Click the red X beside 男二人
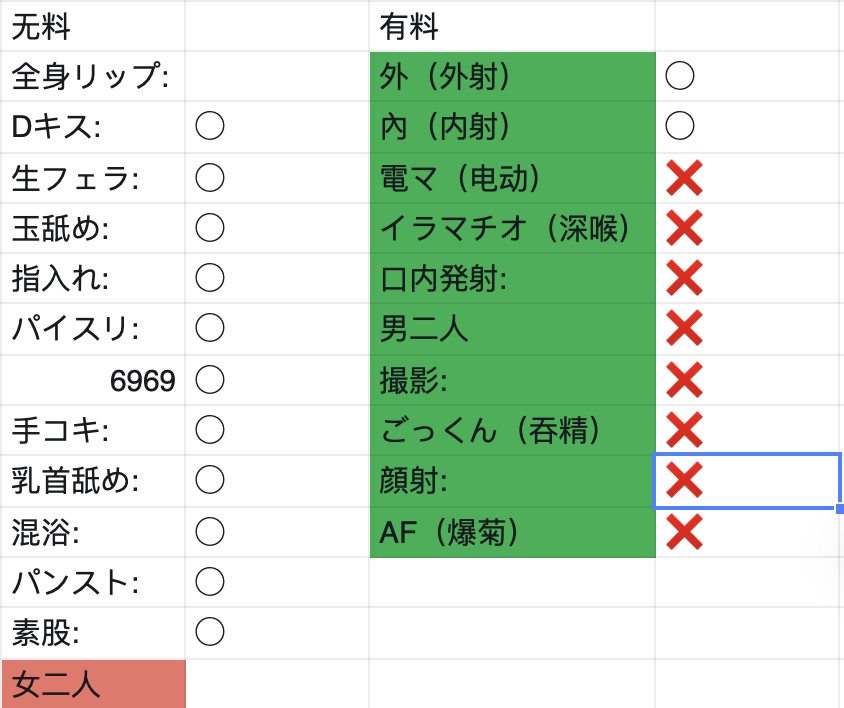Screen dimensions: 844x708 tap(684, 327)
